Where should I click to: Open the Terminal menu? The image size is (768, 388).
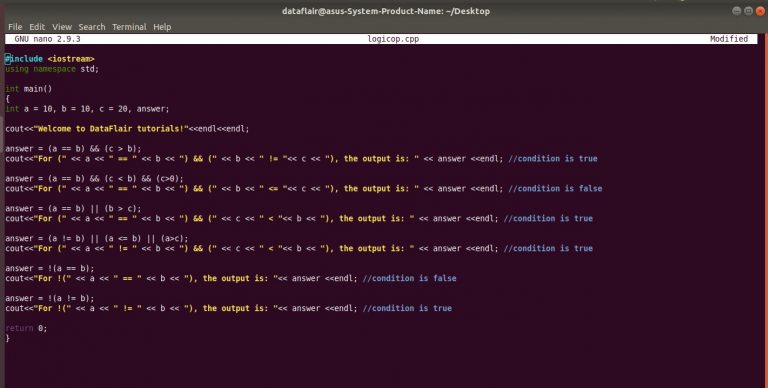(129, 27)
